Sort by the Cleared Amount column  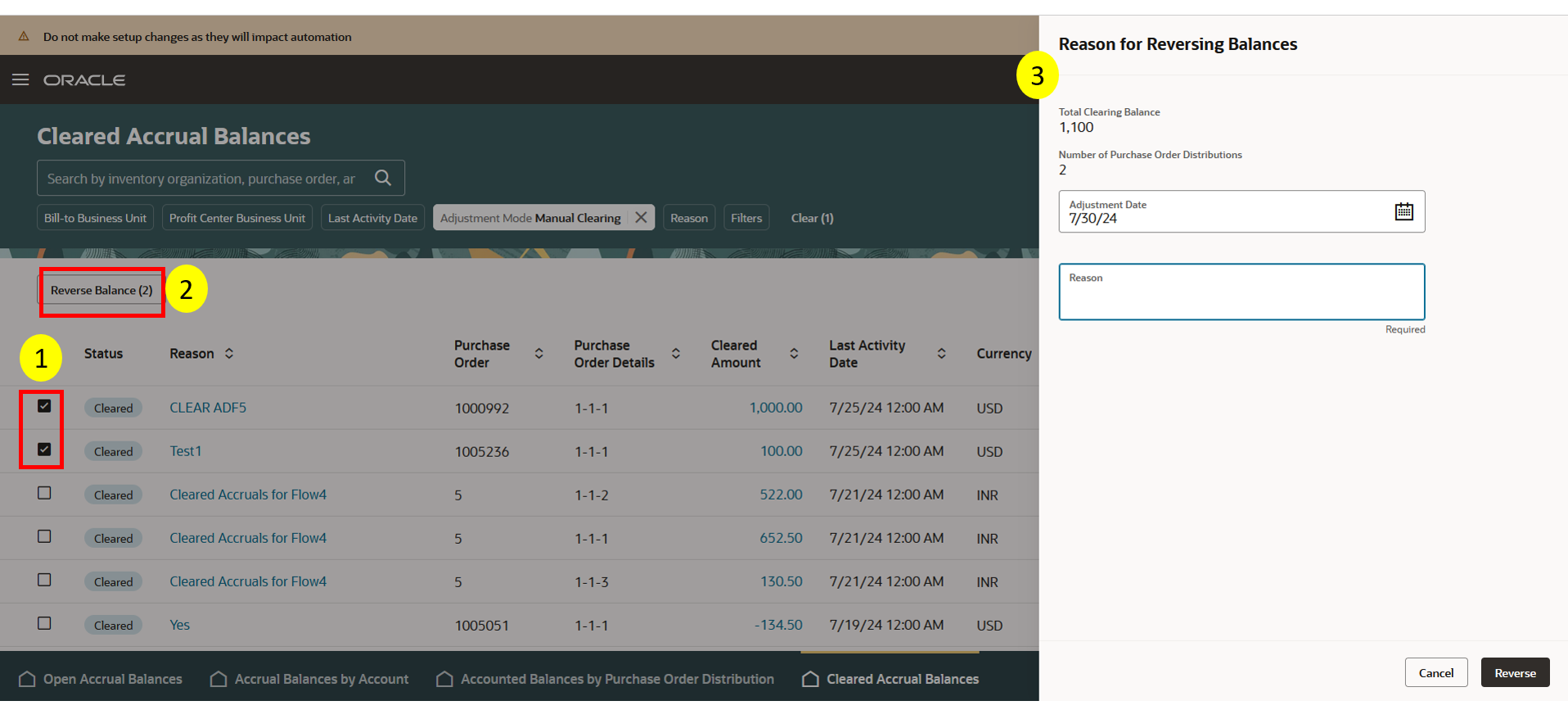coord(794,353)
